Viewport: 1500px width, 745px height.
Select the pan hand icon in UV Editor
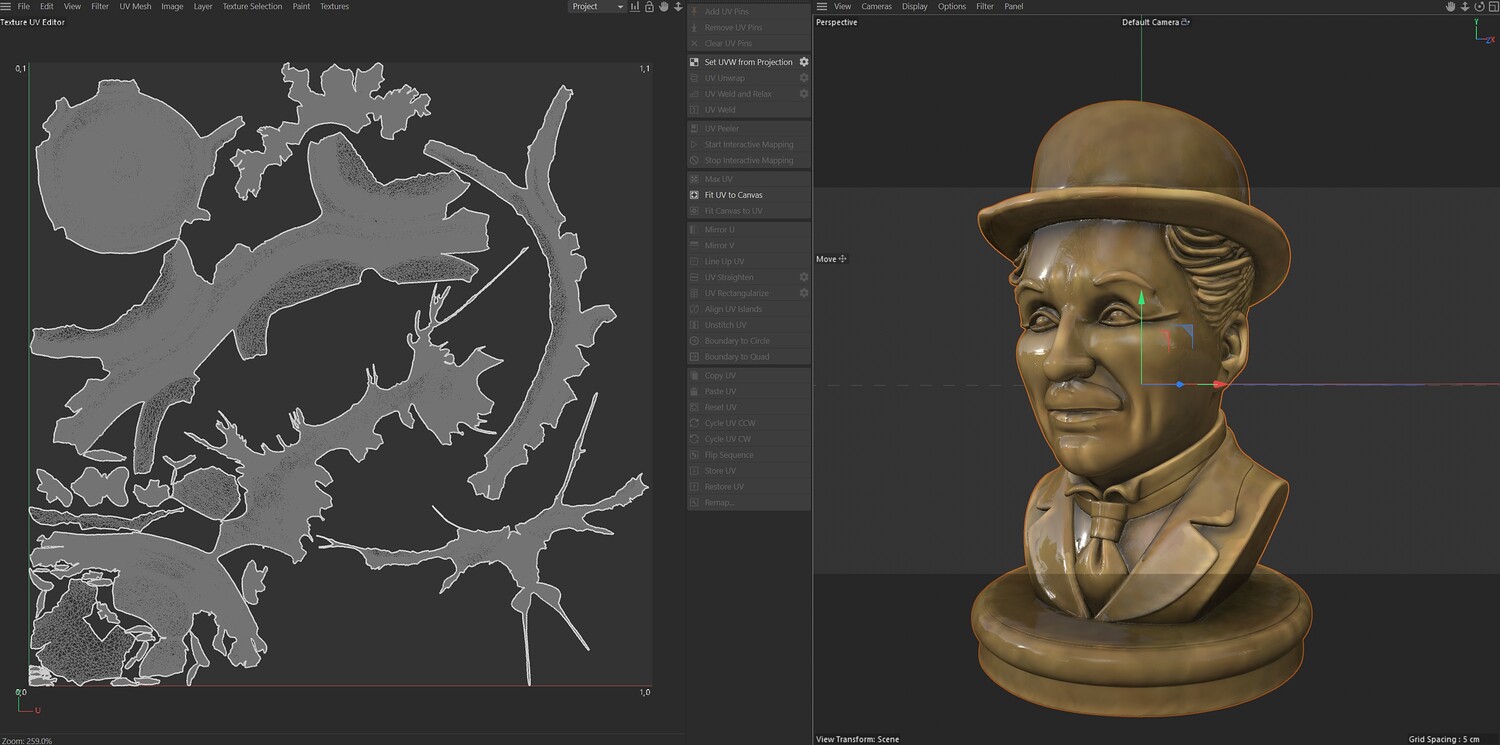[x=663, y=6]
